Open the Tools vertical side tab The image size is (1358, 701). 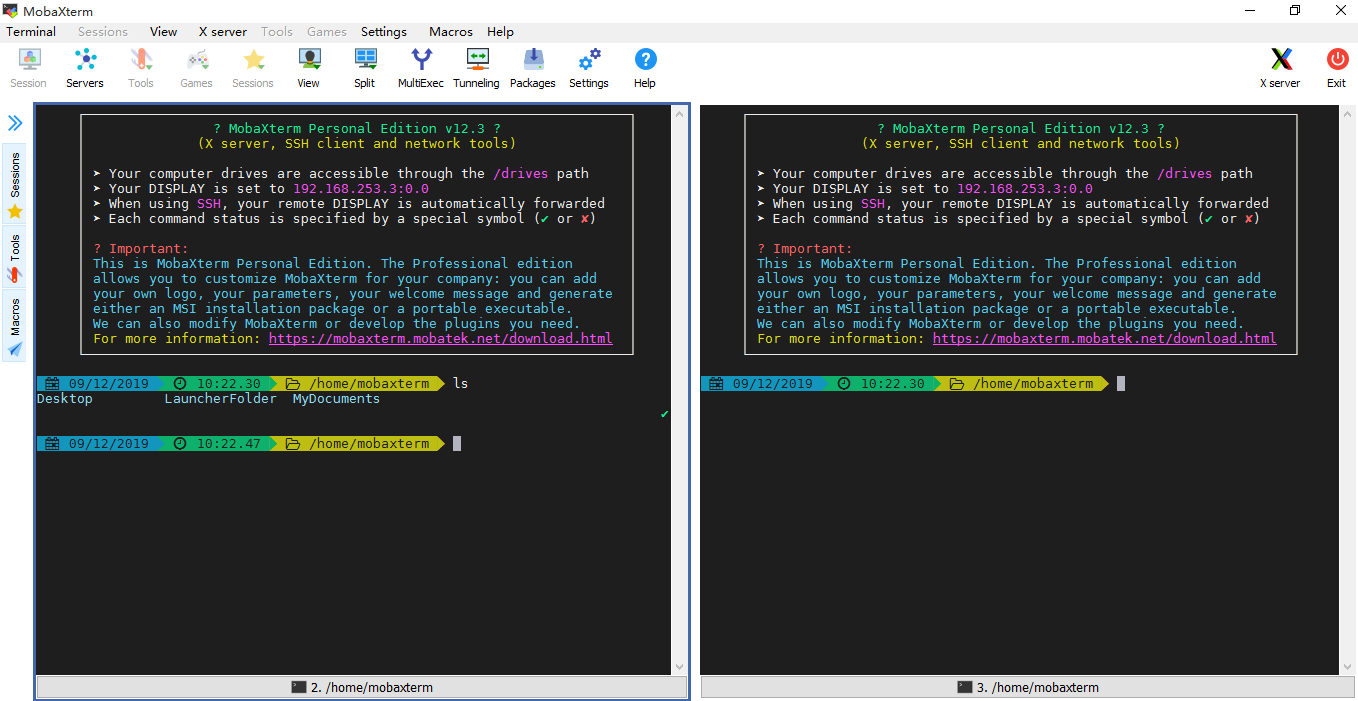pos(15,259)
